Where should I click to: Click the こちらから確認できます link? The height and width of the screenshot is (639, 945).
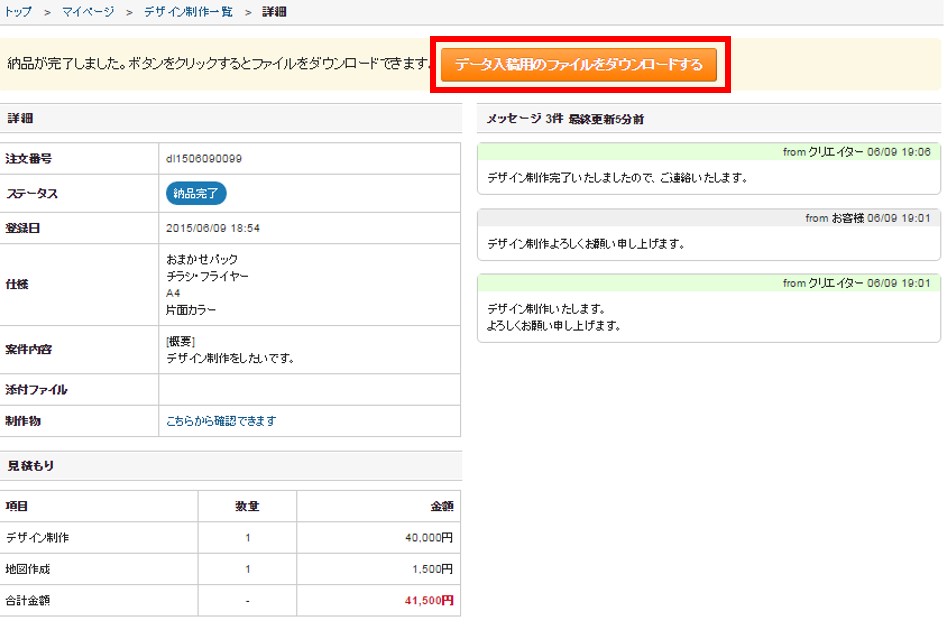click(x=221, y=421)
